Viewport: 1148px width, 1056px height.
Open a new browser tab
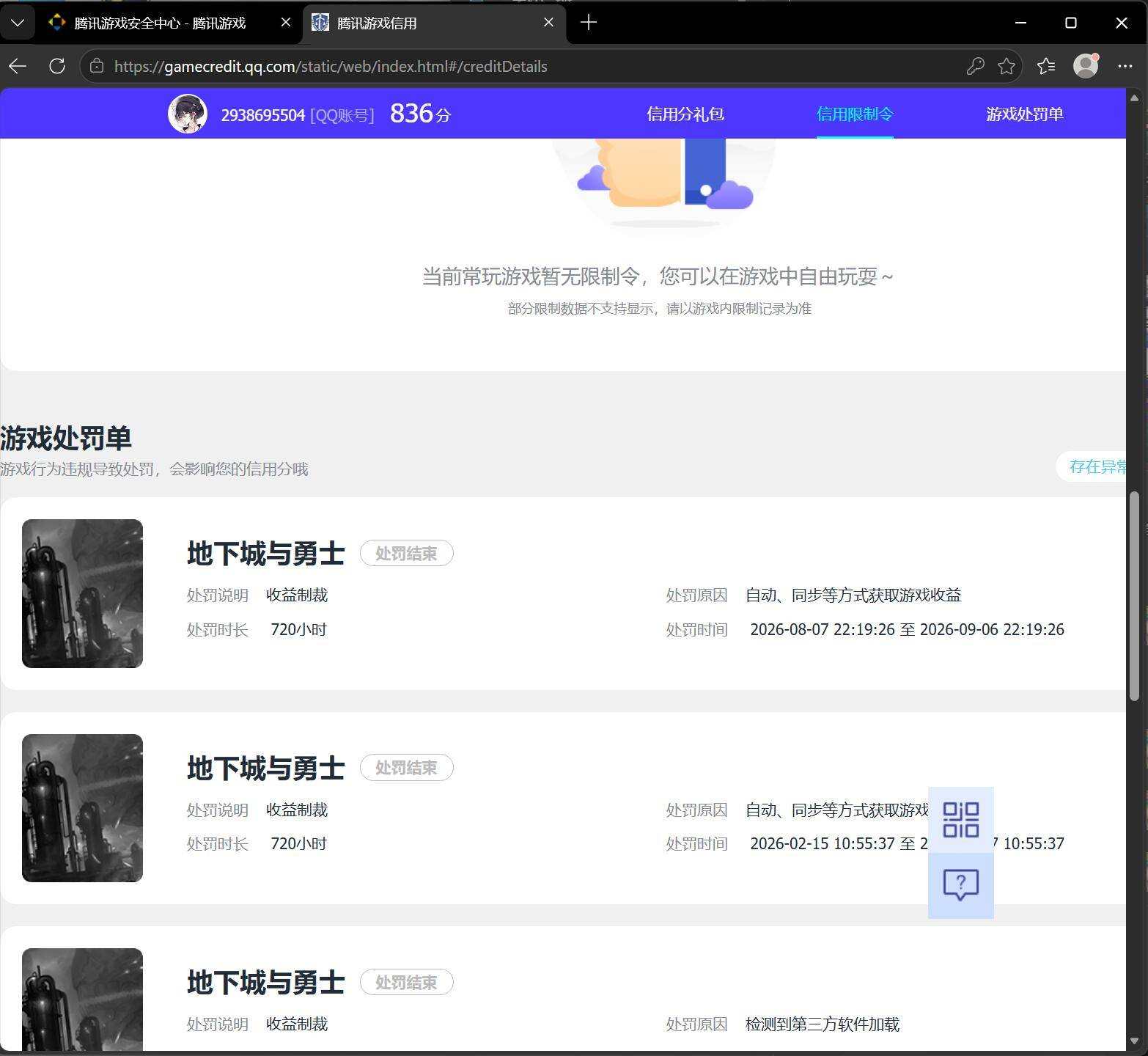588,23
